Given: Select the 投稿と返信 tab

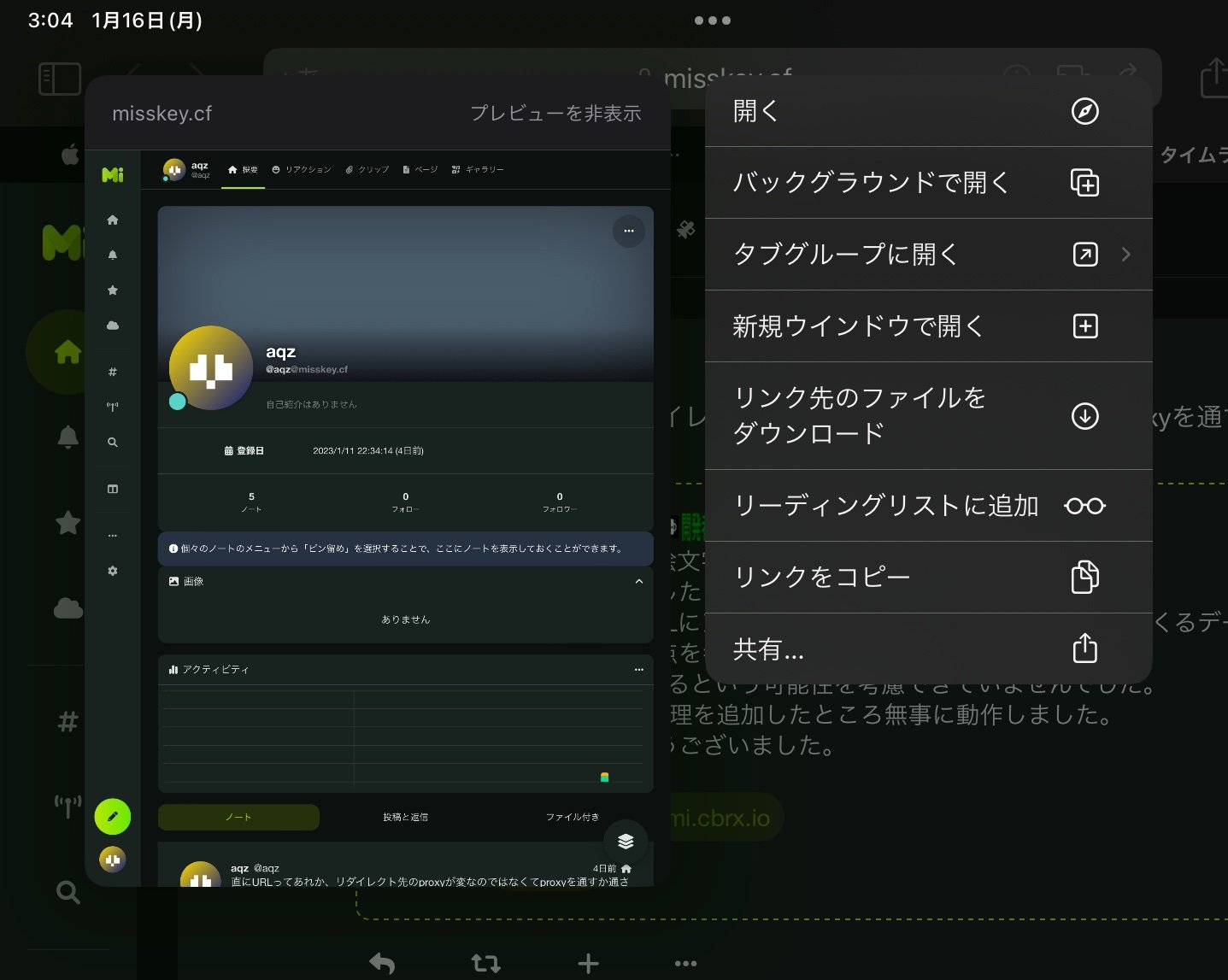Looking at the screenshot, I should click(405, 817).
